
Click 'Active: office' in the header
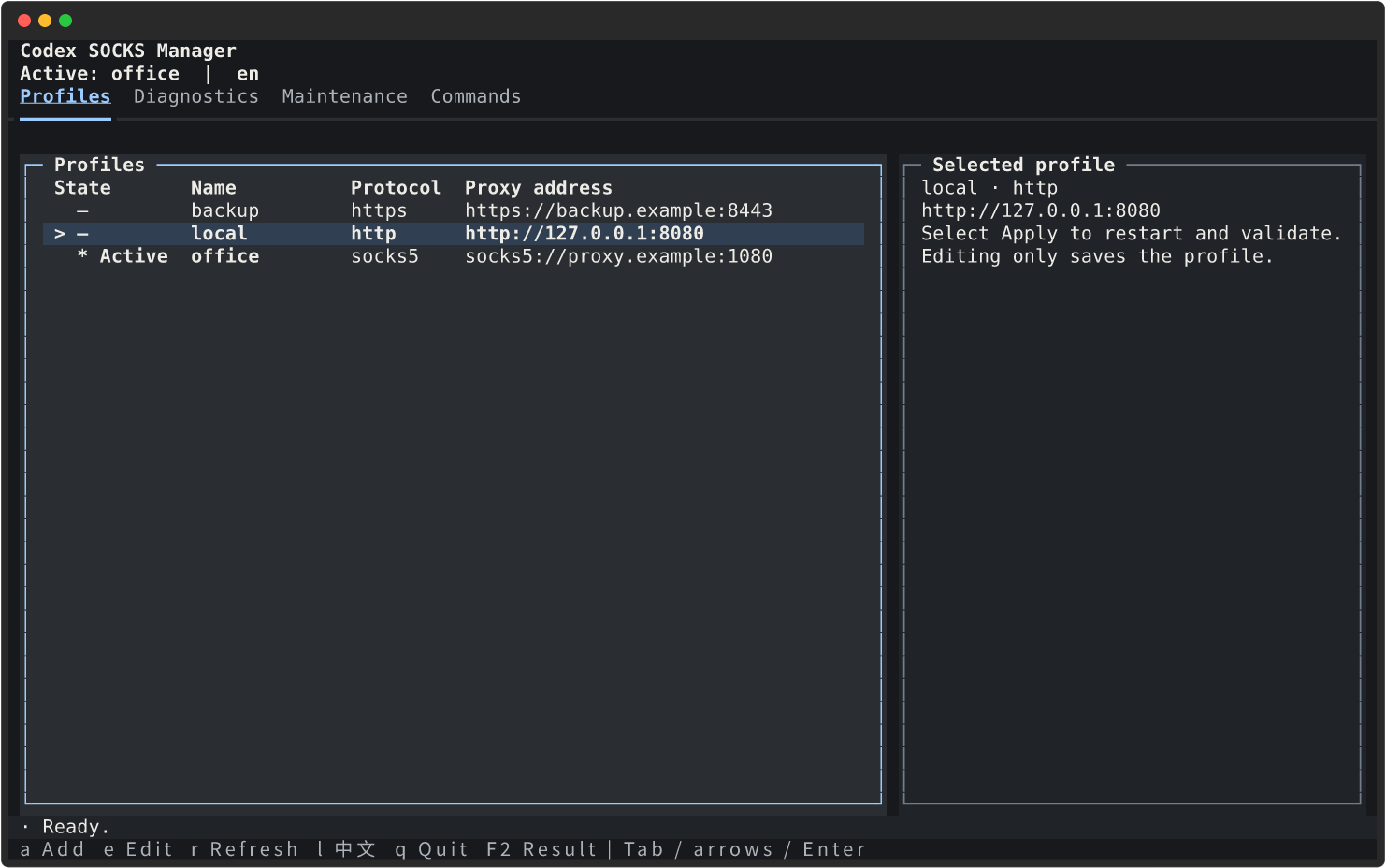pyautogui.click(x=100, y=74)
